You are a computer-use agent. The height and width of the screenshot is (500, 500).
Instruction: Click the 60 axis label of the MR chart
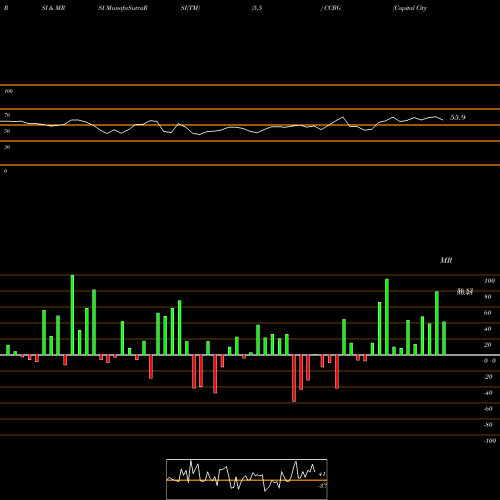coord(488,313)
